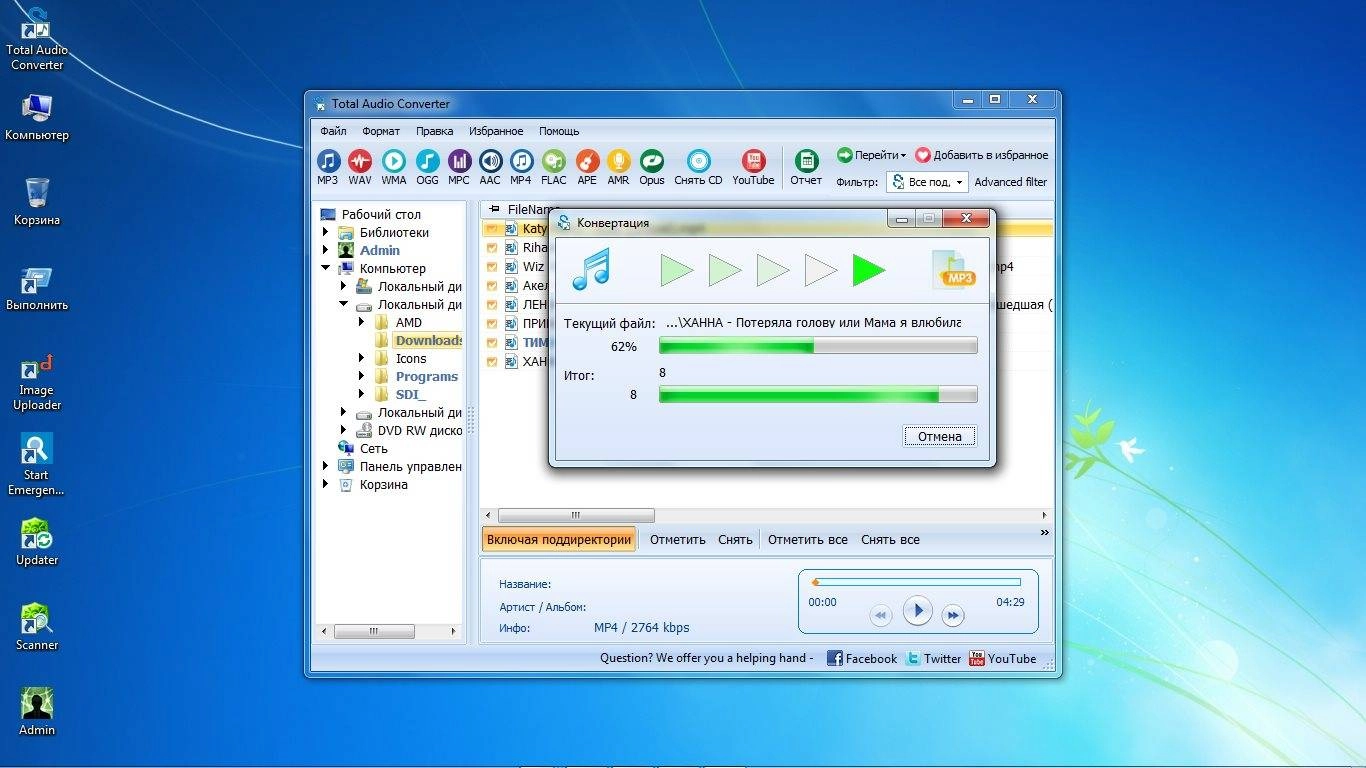Open the Компьютер desktop icon
This screenshot has width=1366, height=768.
(x=37, y=118)
